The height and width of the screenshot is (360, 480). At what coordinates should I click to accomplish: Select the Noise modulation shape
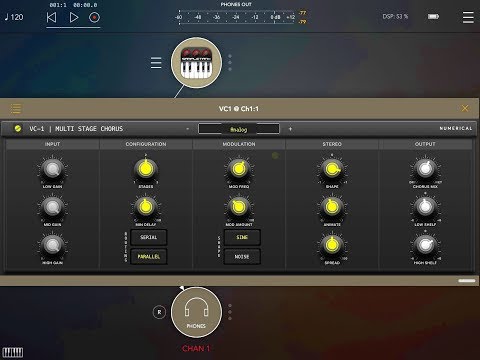point(242,256)
